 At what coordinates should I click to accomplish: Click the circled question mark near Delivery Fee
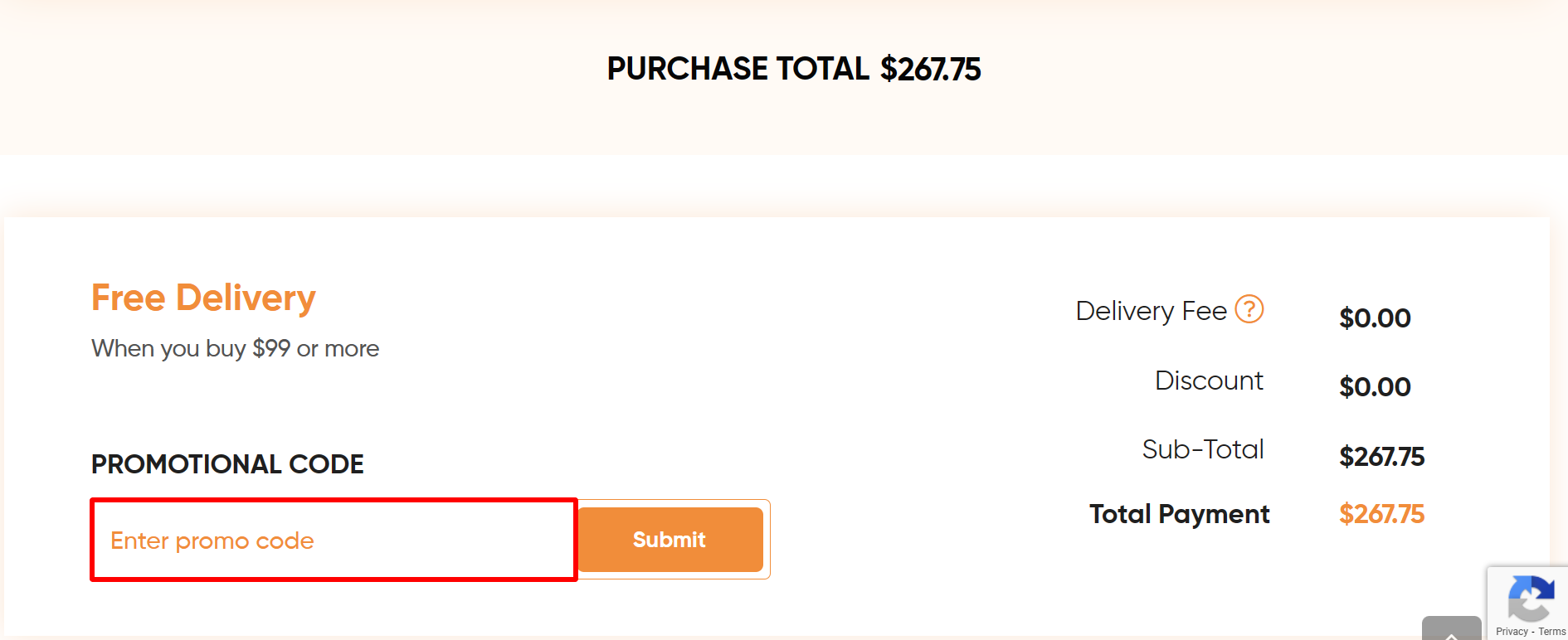[x=1248, y=310]
